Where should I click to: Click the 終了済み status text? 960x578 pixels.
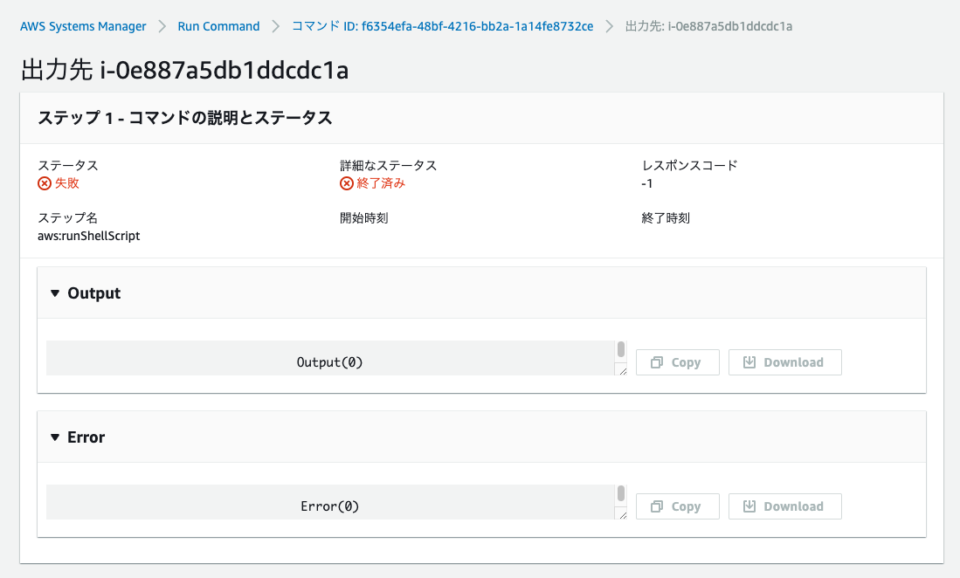tap(375, 183)
